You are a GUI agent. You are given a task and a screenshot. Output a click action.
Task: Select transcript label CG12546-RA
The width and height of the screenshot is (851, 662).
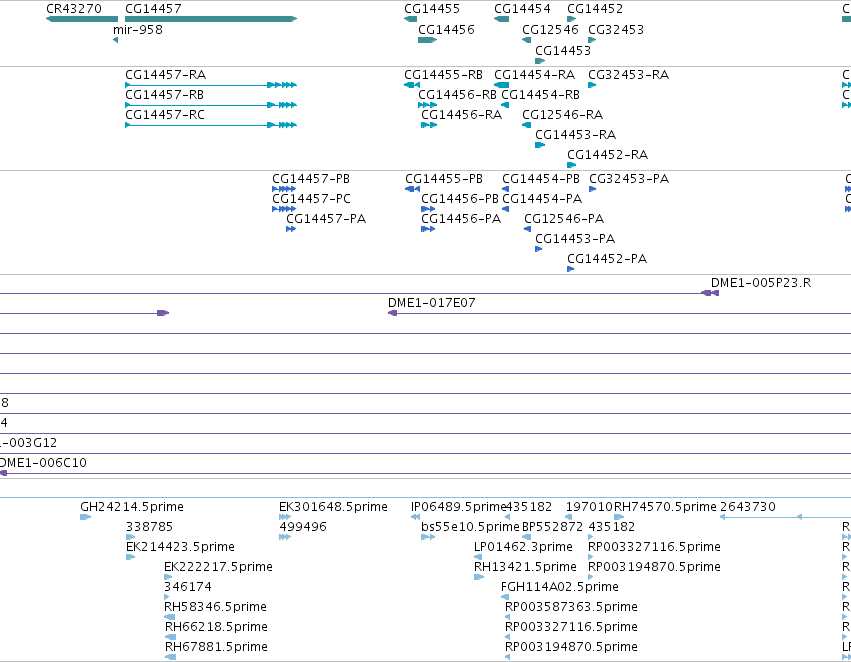(563, 115)
